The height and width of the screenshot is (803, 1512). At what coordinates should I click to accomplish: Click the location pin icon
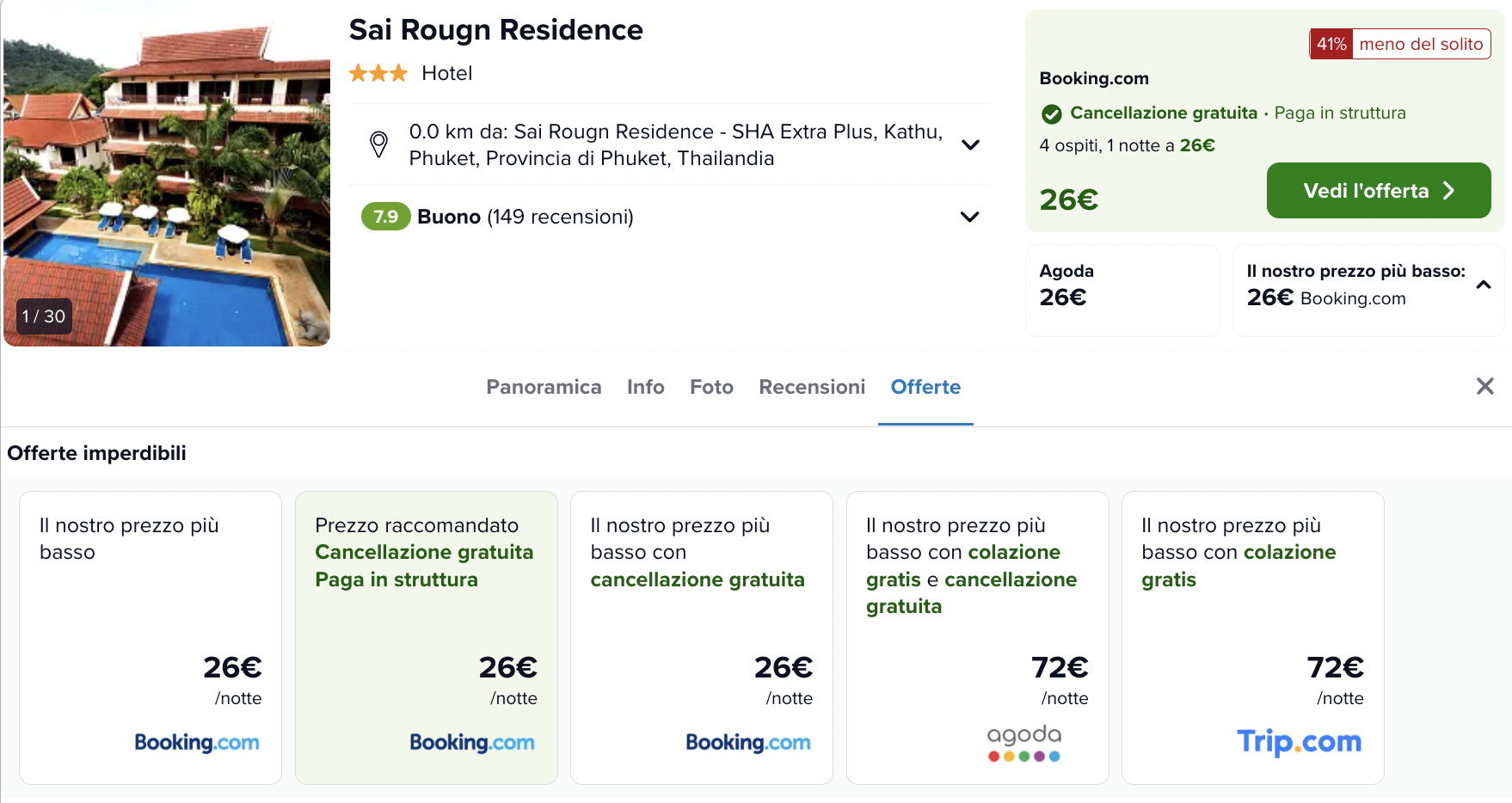(x=378, y=144)
